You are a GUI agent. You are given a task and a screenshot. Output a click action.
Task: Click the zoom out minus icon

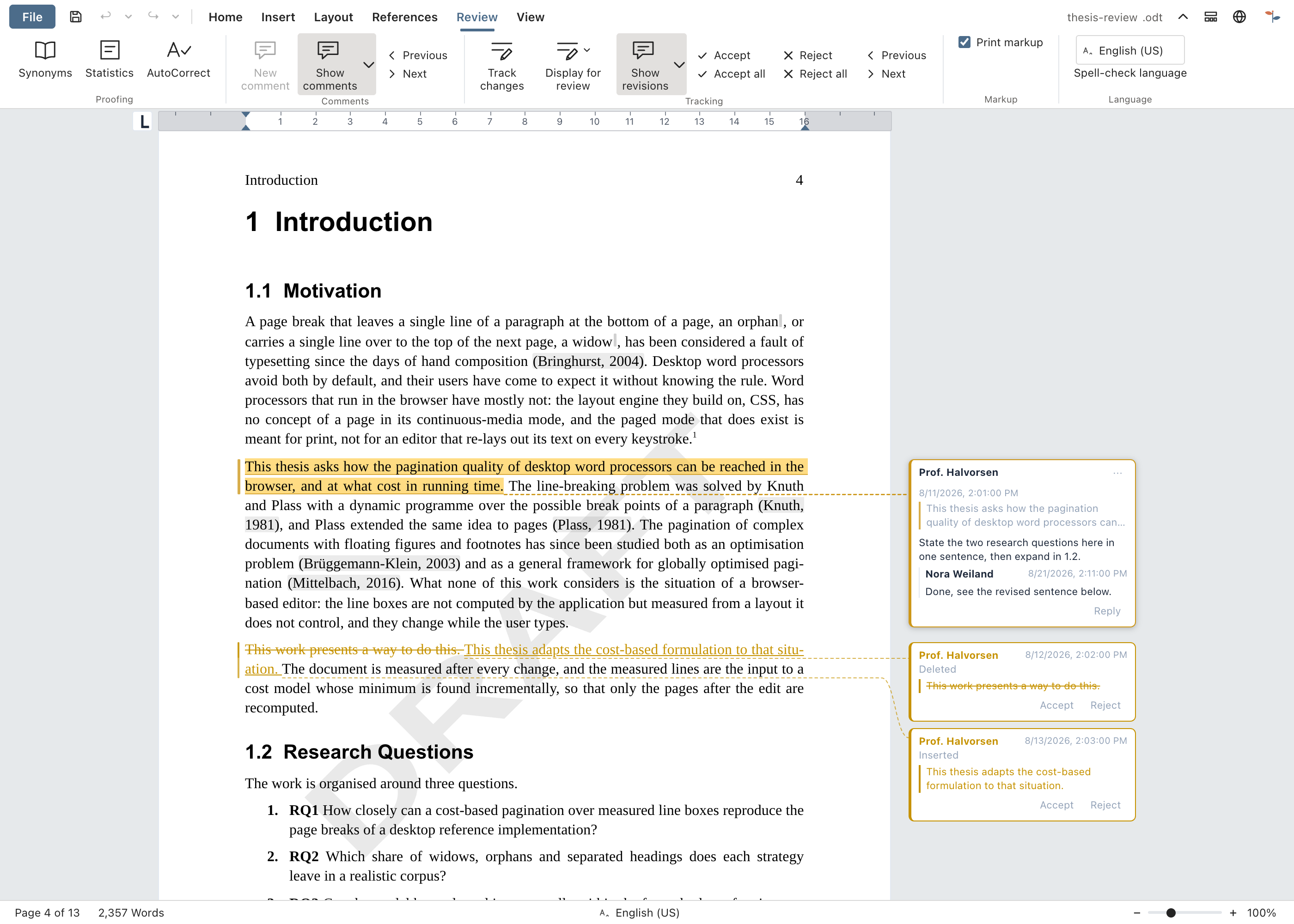click(1136, 912)
